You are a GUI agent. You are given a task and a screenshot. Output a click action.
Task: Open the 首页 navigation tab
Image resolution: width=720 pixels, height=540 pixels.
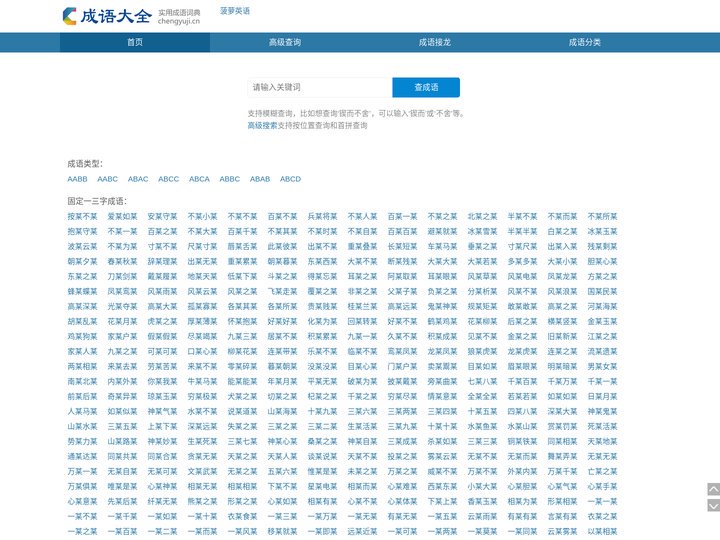135,42
